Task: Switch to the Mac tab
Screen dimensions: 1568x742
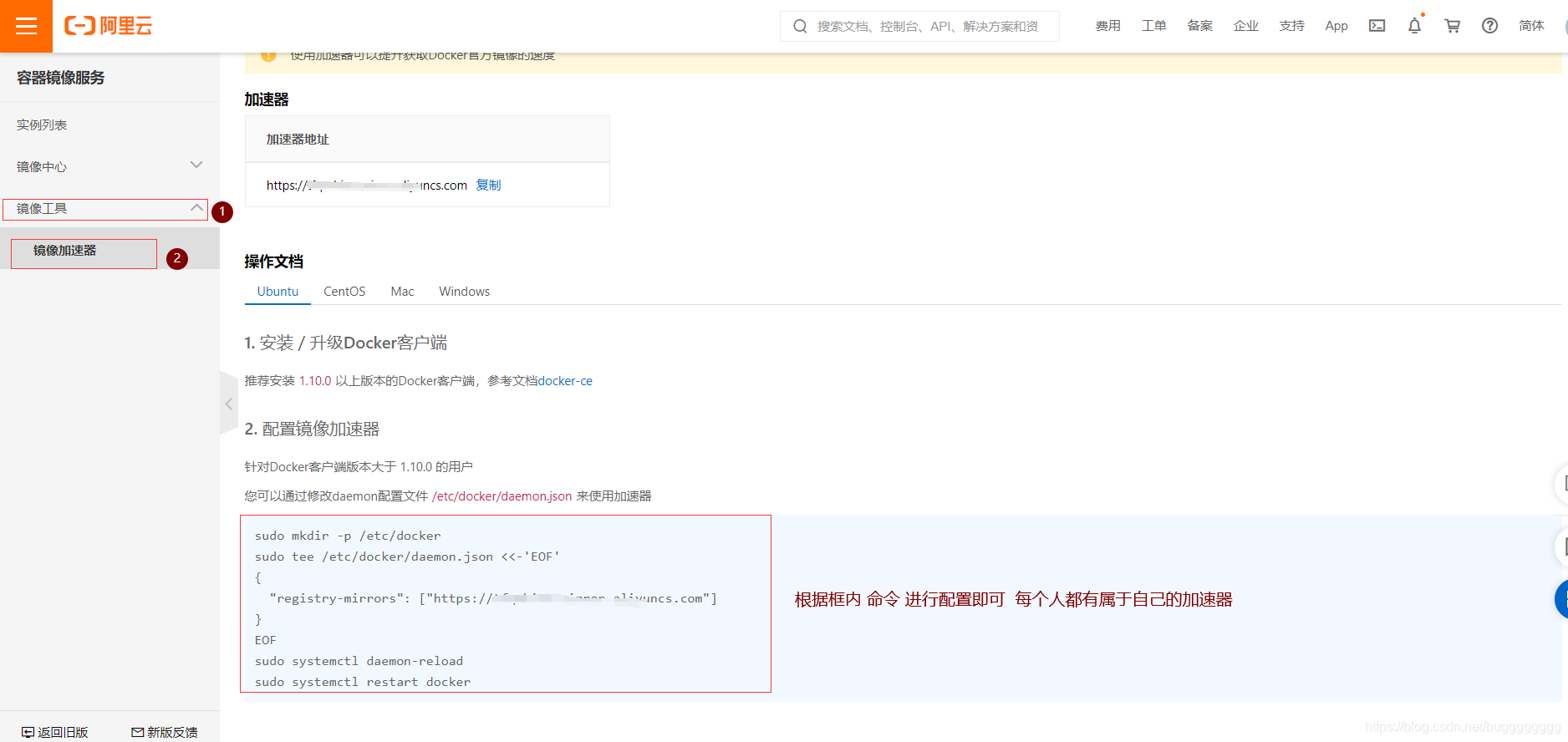Action: click(x=402, y=291)
